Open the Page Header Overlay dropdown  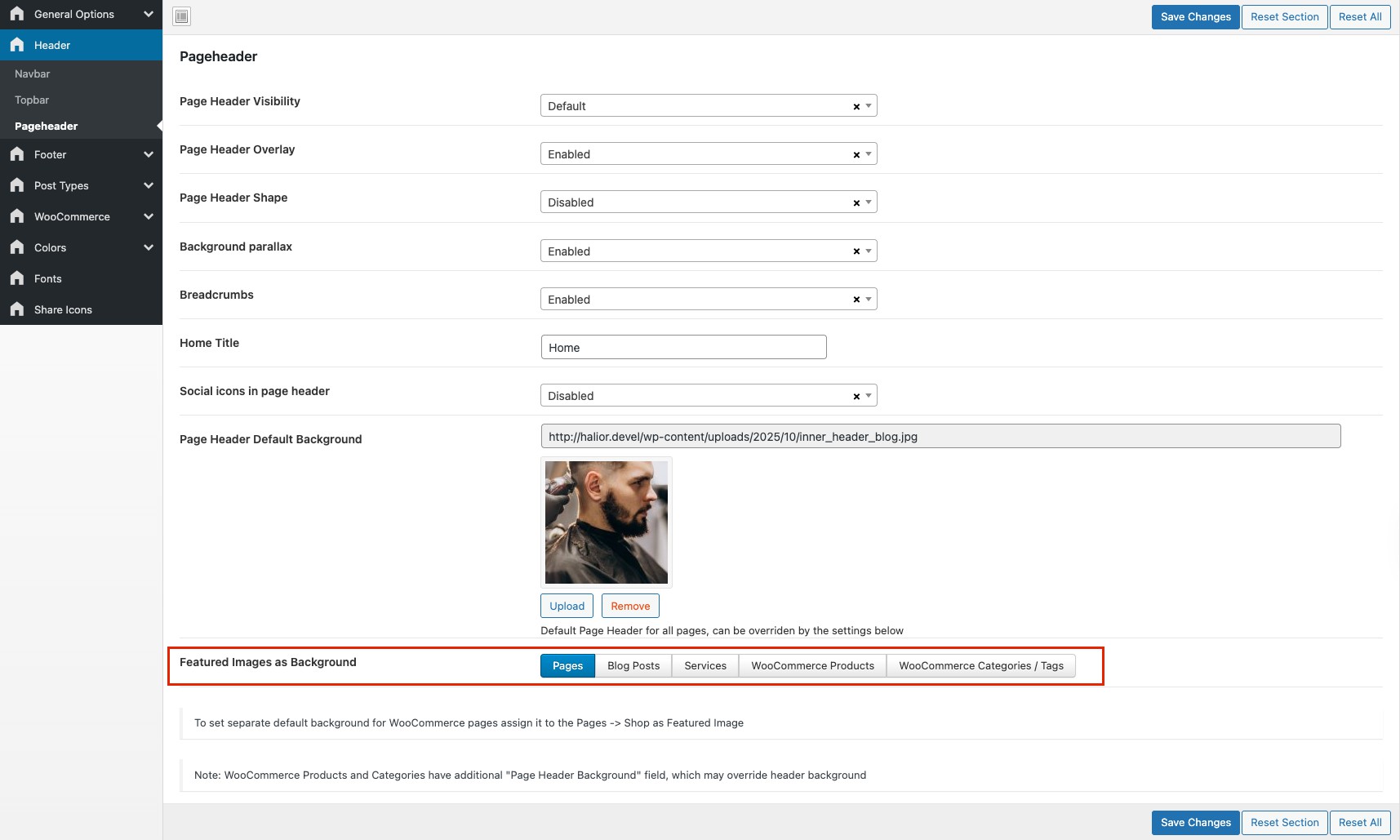click(707, 154)
